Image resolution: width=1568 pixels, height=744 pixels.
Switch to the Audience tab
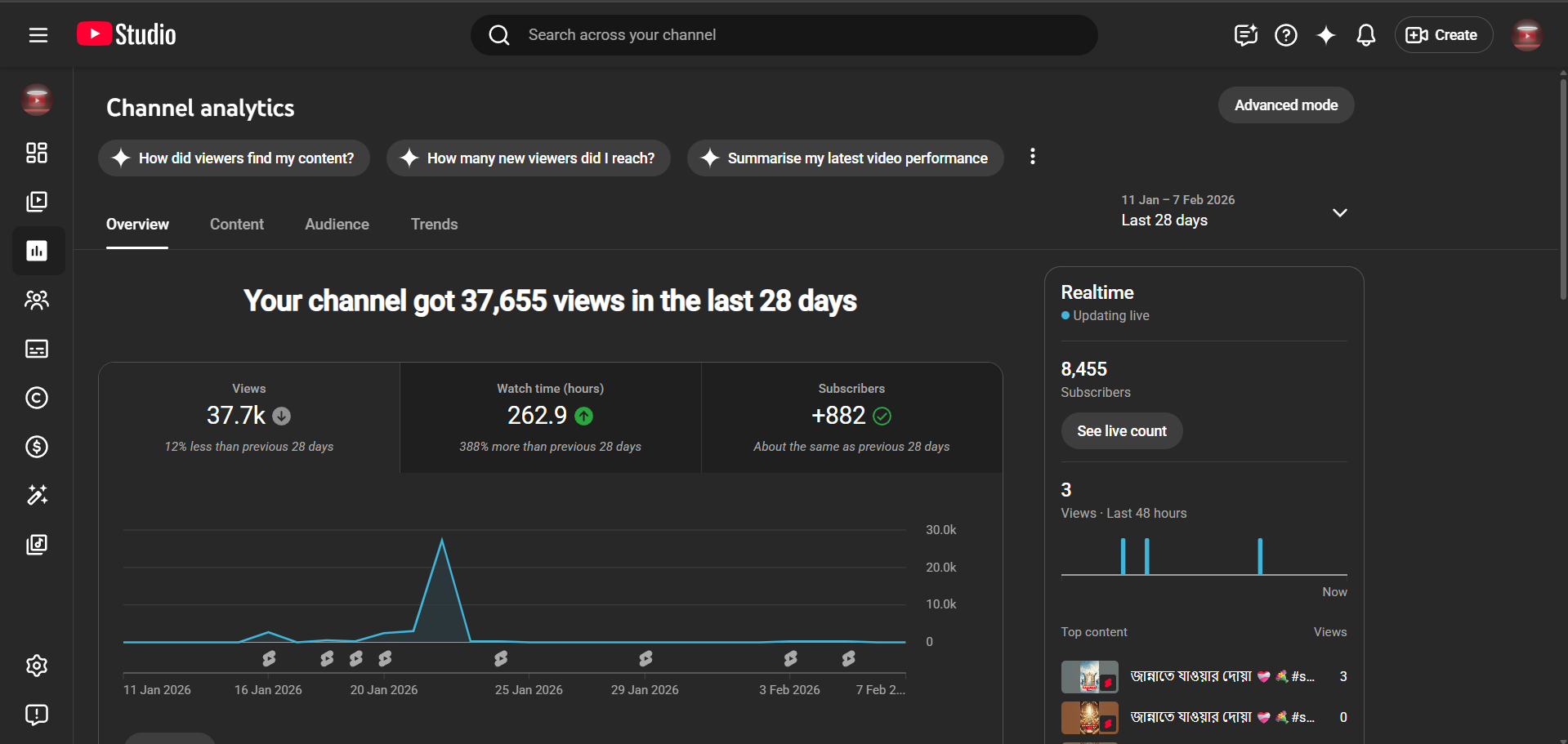click(337, 225)
